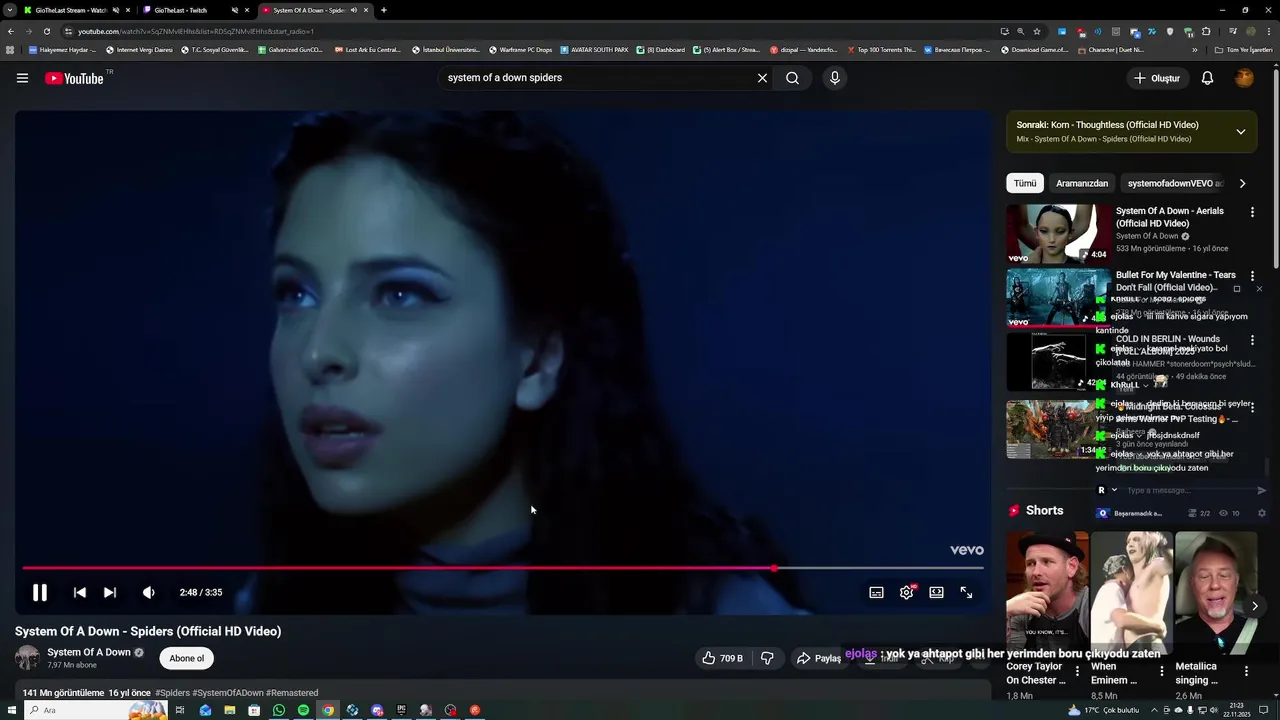Switch to GioTheLast Stream browser tab
This screenshot has width=1280, height=720.
70,10
